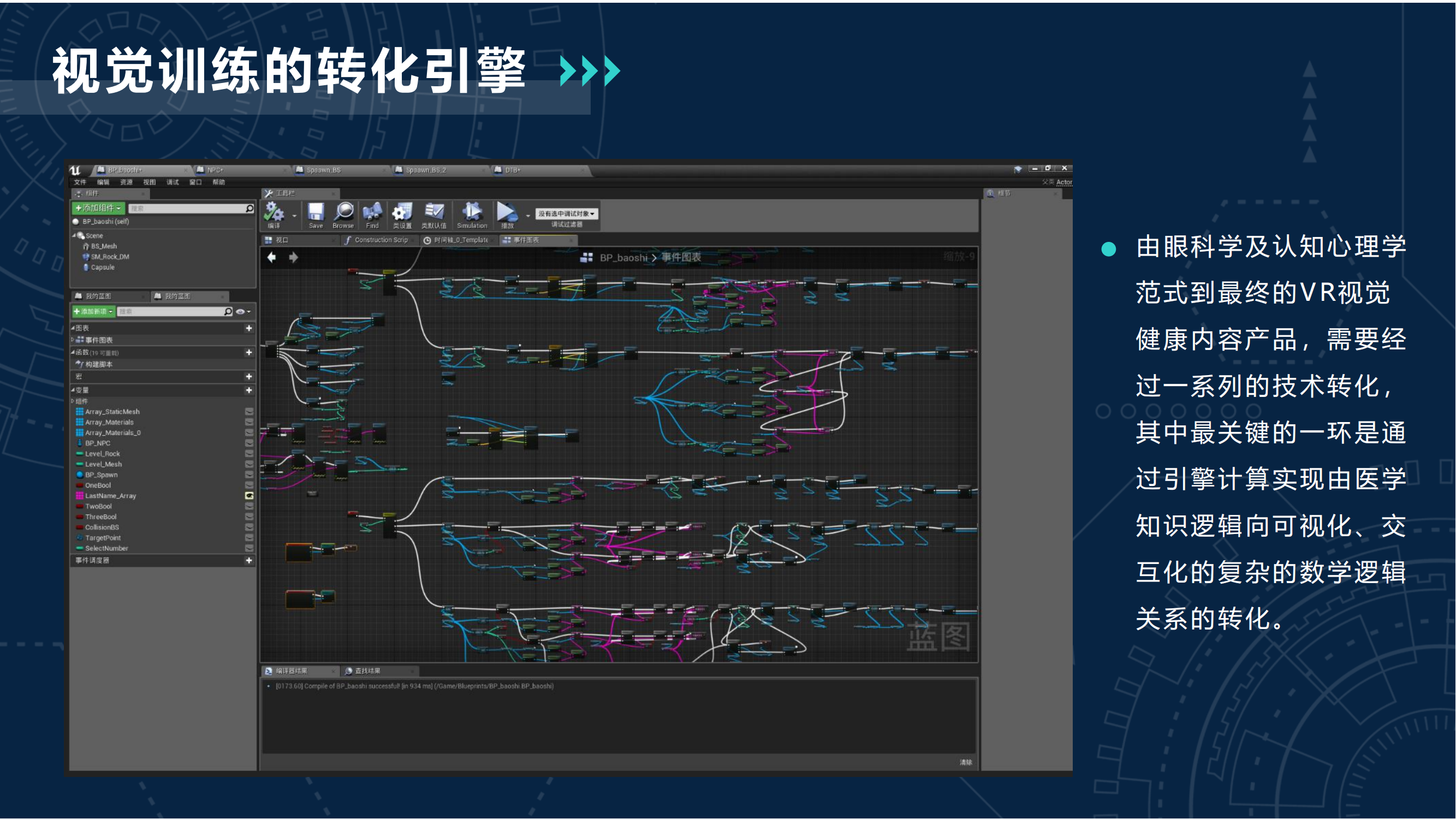Click the Play (播放) toolbar icon
This screenshot has height=819, width=1456.
[507, 212]
